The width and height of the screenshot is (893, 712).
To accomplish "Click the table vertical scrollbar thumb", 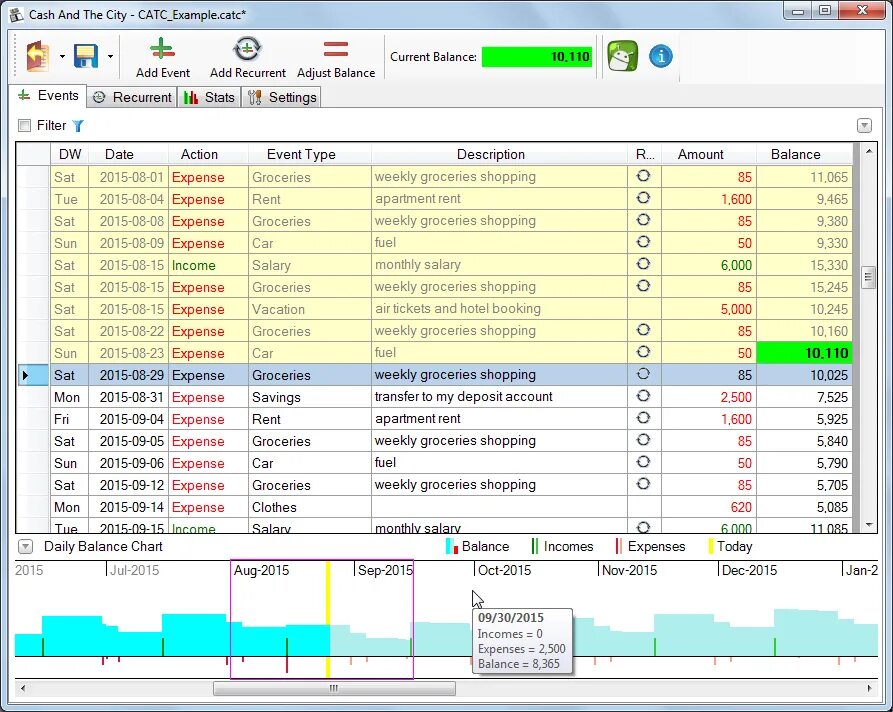I will coord(868,277).
